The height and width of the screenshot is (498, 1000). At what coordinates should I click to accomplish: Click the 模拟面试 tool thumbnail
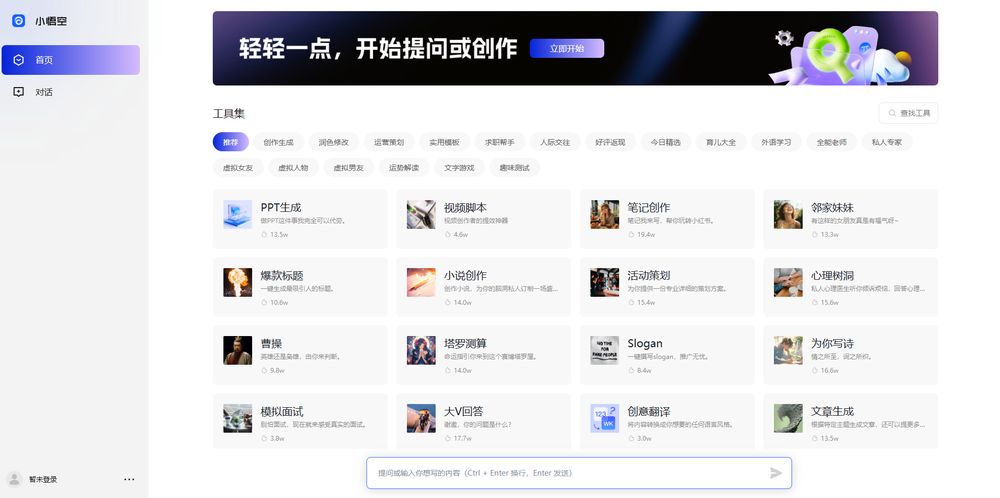tap(237, 418)
